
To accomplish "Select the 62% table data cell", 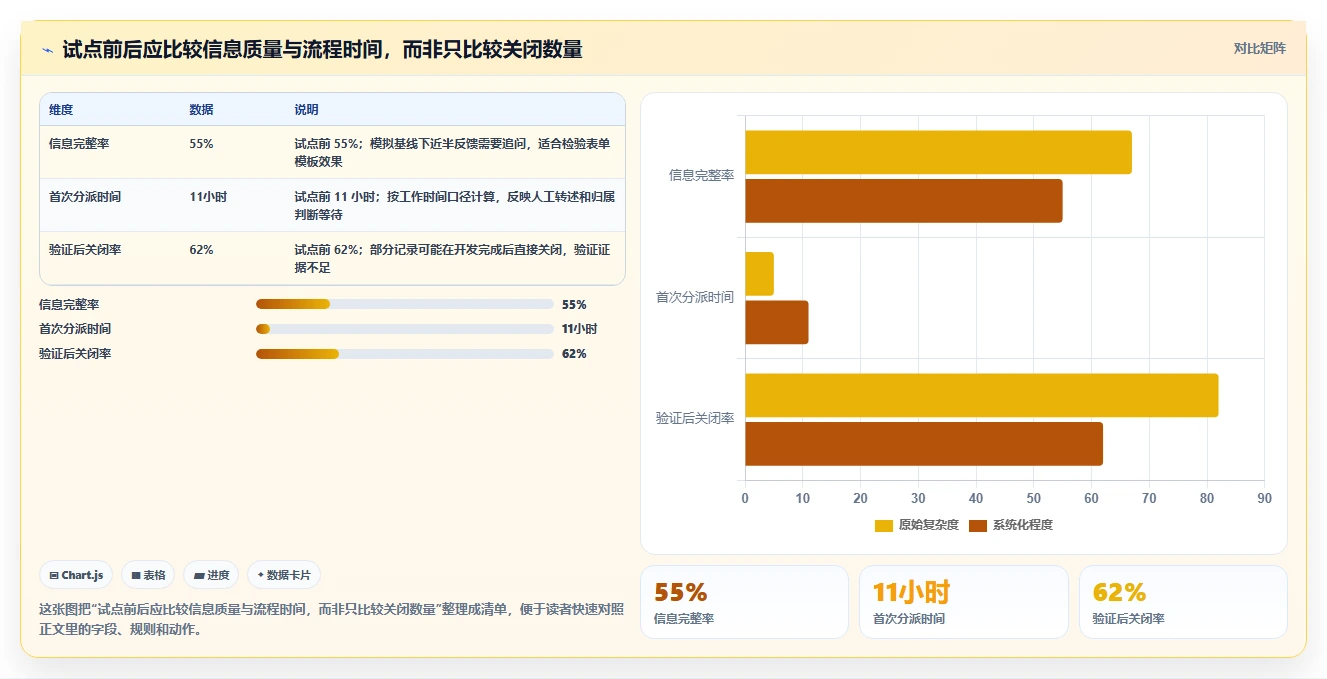I will (201, 249).
